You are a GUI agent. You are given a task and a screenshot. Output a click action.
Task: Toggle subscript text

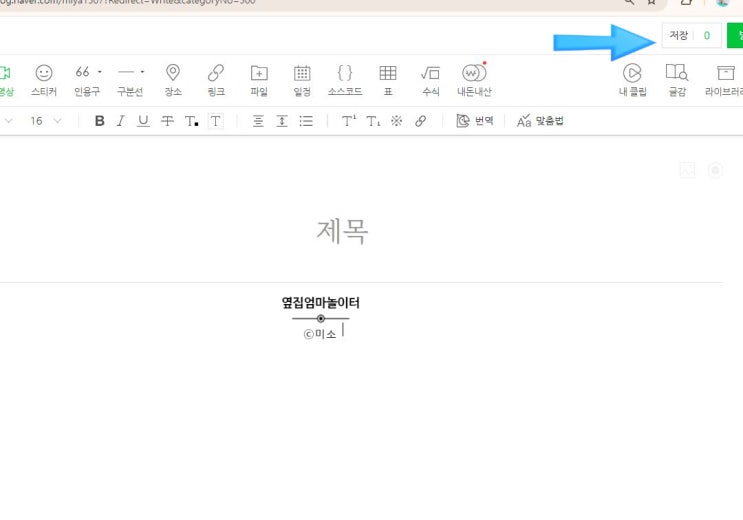point(373,121)
